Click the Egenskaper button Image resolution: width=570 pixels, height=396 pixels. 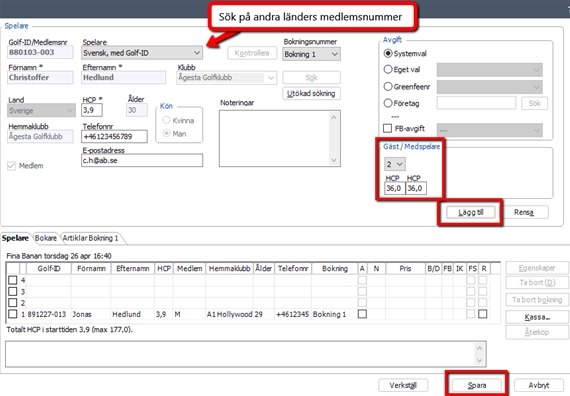pos(537,268)
